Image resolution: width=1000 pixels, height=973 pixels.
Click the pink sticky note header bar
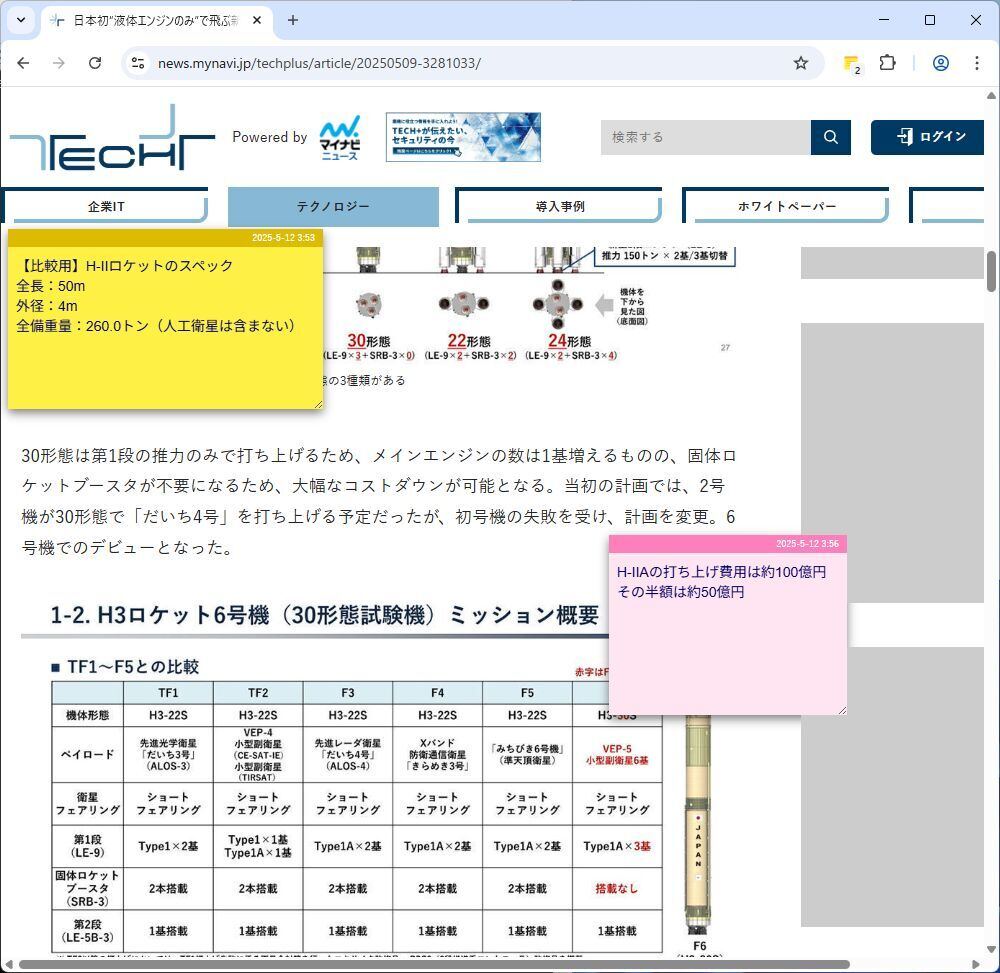coord(728,544)
